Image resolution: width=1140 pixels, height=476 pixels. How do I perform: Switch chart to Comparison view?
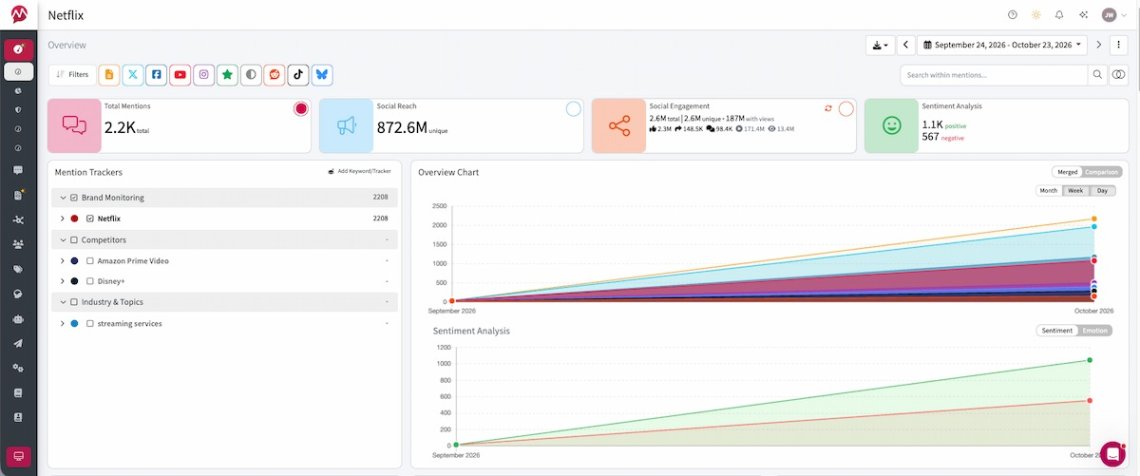coord(1102,172)
